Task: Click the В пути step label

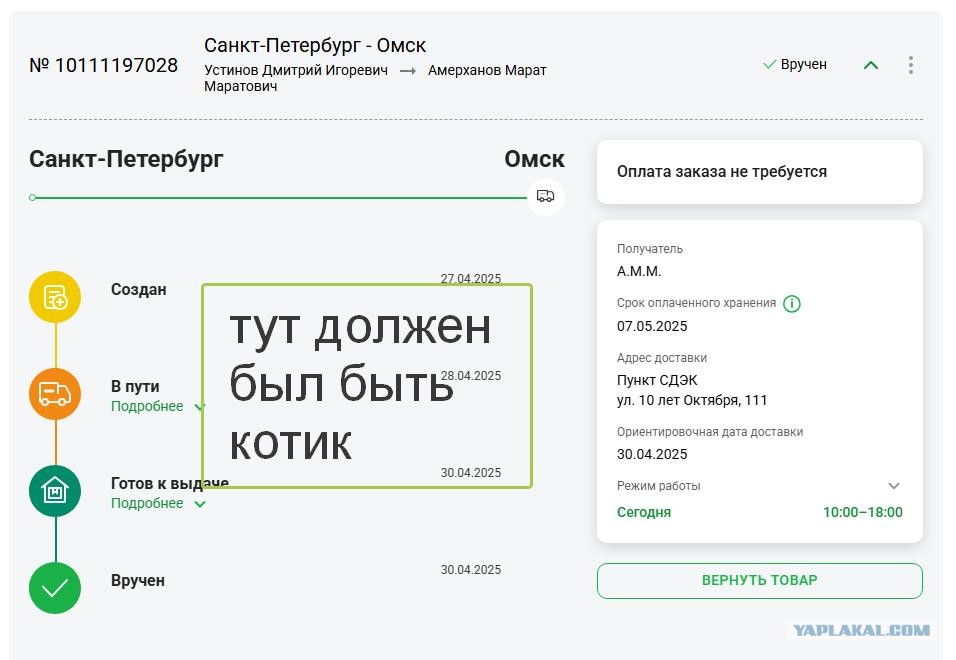Action: pyautogui.click(x=135, y=386)
